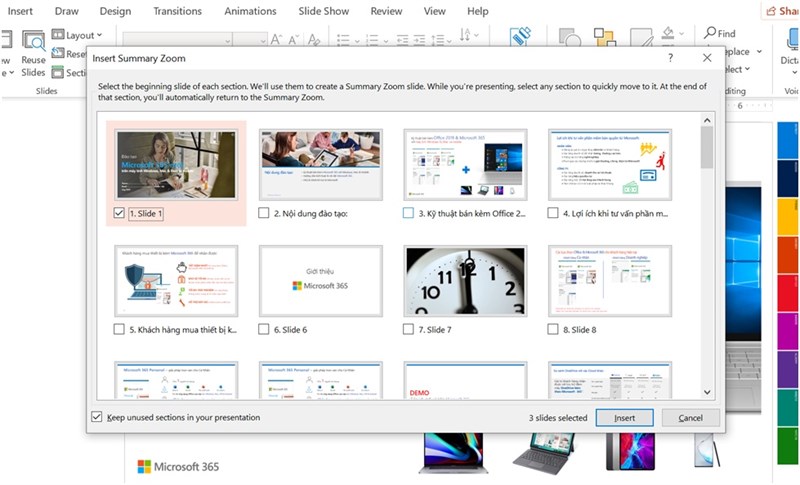Click the Shapes gallery icon
Image resolution: width=800 pixels, height=485 pixels.
tap(569, 38)
